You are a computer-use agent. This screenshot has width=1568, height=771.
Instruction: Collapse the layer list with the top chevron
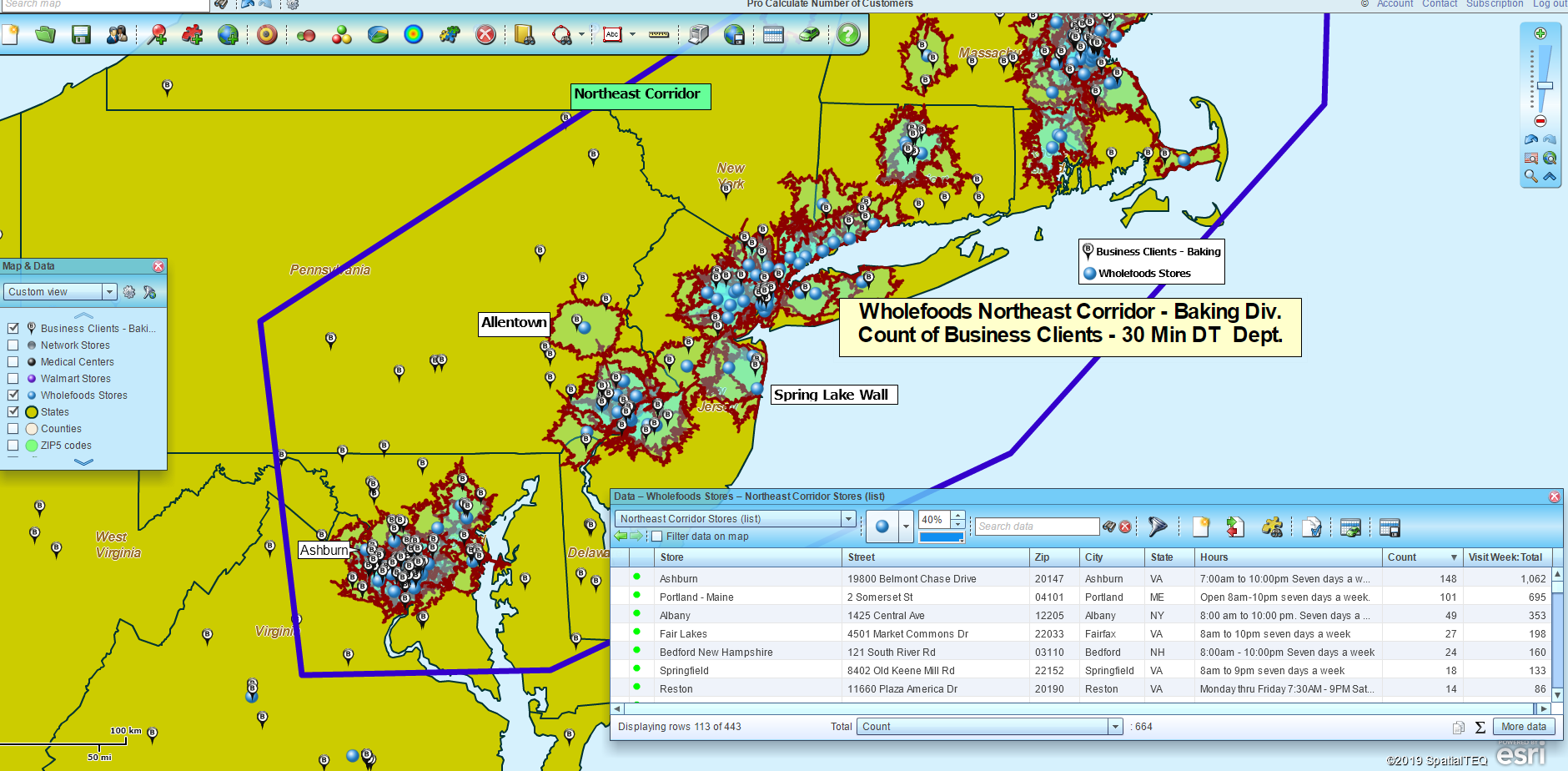click(x=83, y=315)
